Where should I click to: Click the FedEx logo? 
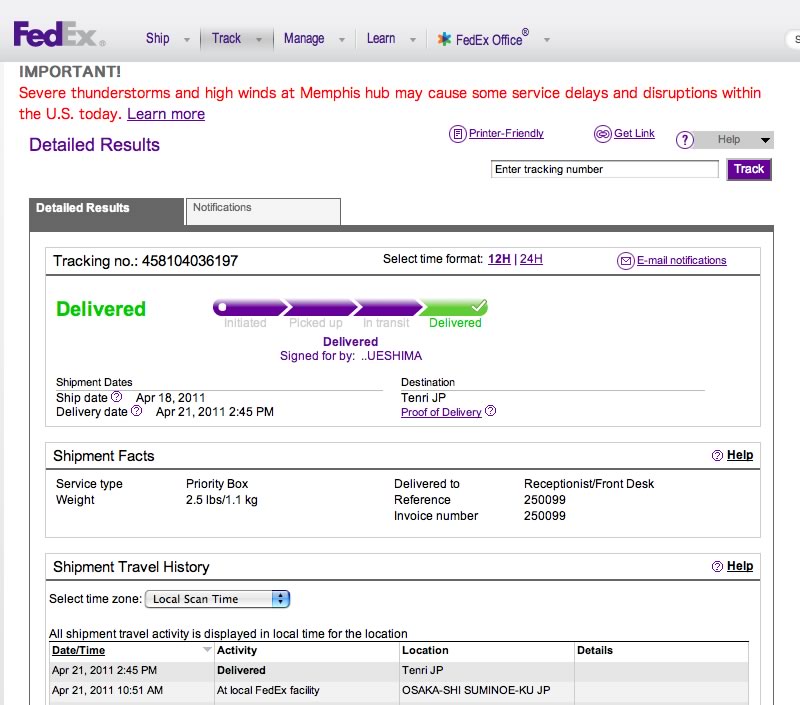pos(59,35)
